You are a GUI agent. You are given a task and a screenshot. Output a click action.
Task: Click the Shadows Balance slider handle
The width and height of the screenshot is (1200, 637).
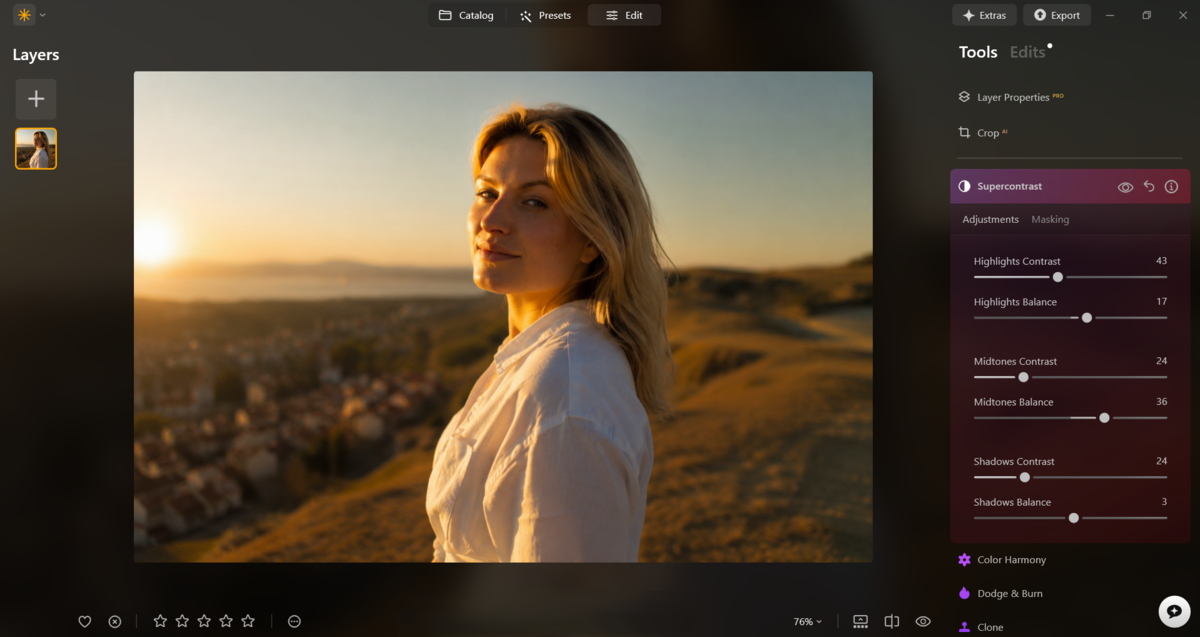tap(1074, 518)
